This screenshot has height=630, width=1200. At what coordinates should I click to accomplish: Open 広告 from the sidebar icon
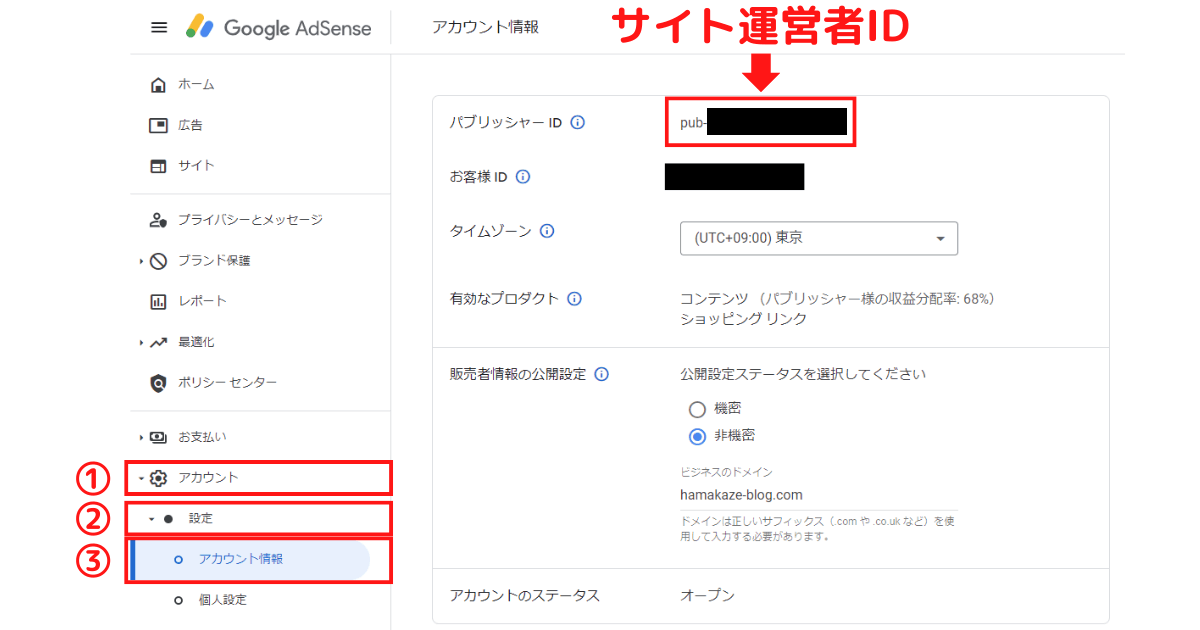(x=161, y=124)
